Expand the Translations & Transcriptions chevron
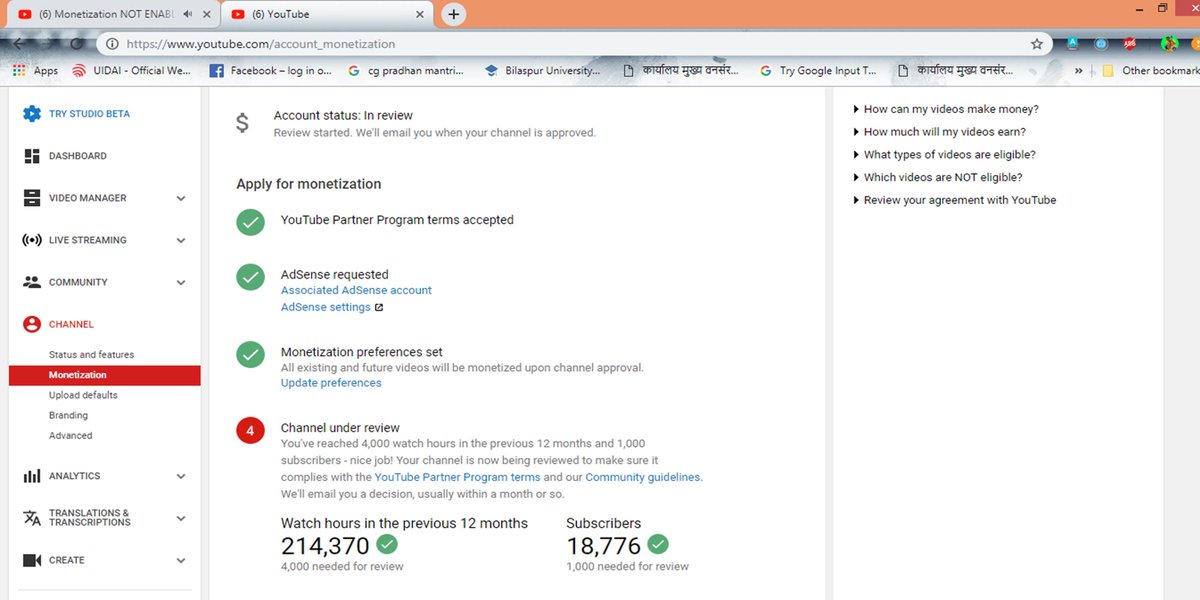This screenshot has width=1200, height=600. pos(181,518)
